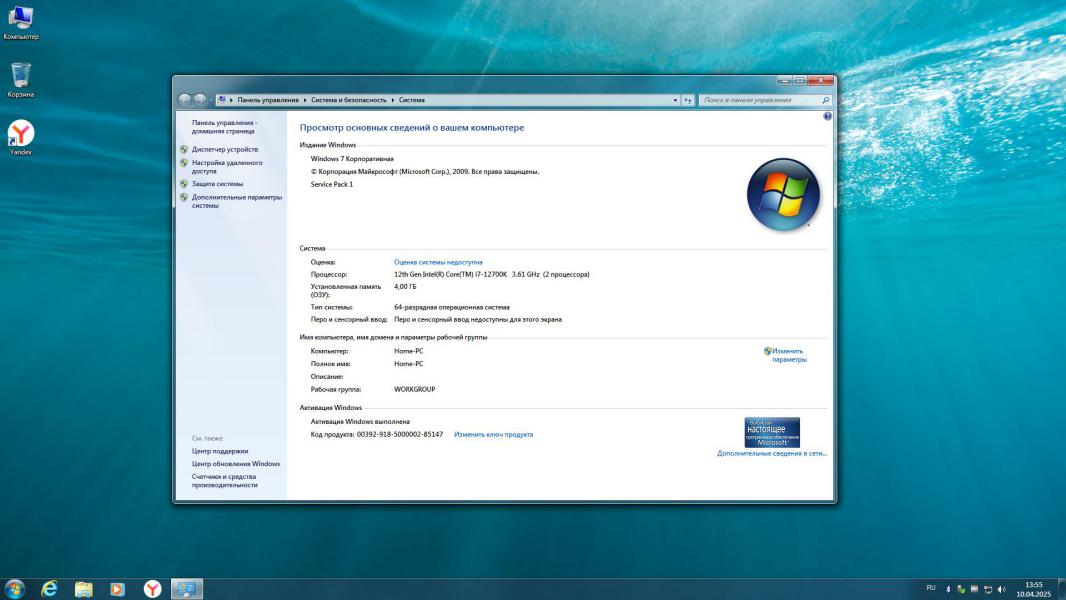This screenshot has width=1066, height=600.
Task: Open Windows Explorer folder on the taskbar
Action: coord(84,588)
